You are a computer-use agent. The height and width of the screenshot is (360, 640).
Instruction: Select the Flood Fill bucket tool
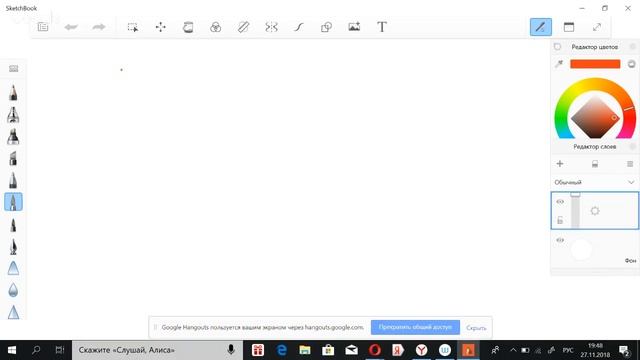tap(188, 27)
